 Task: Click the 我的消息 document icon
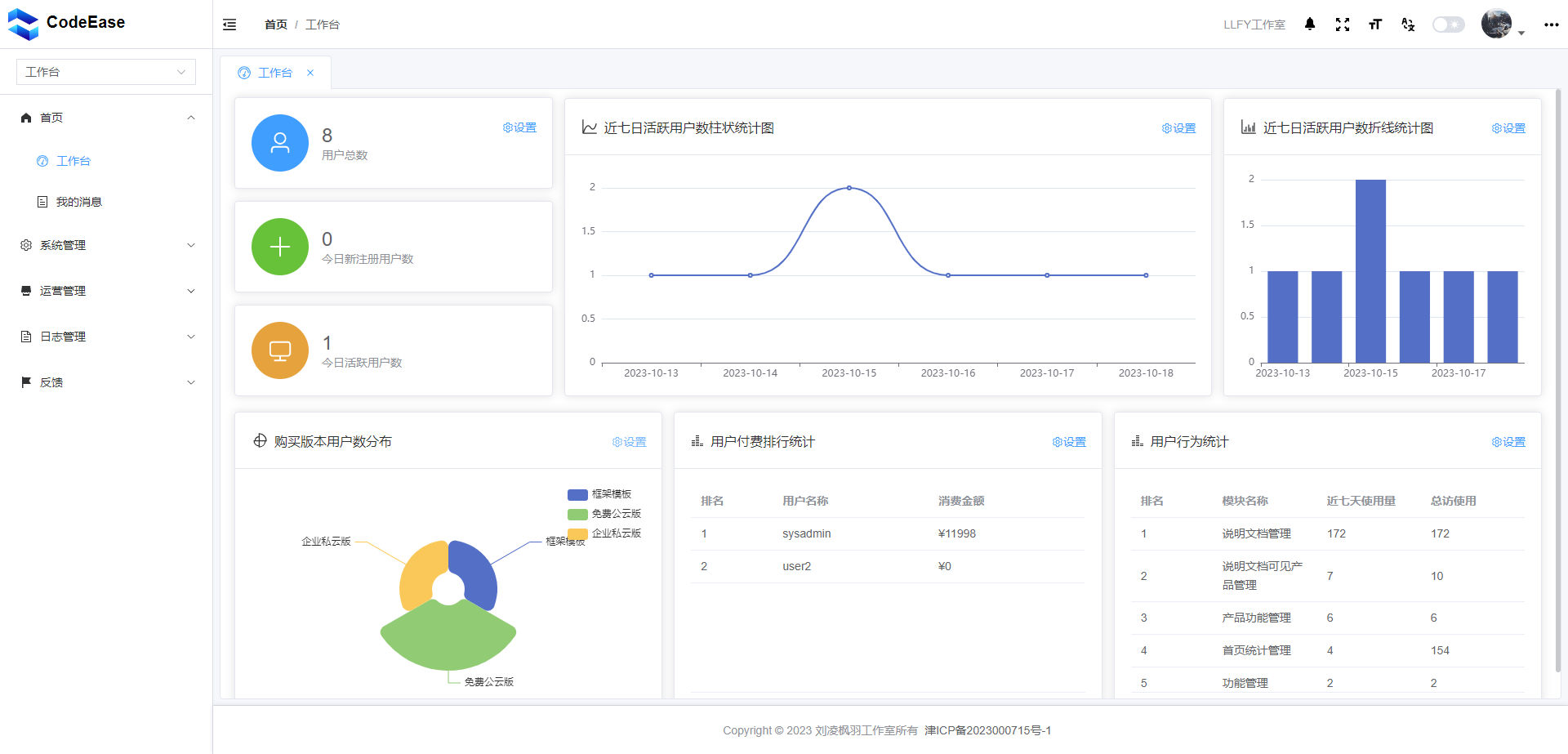tap(42, 202)
